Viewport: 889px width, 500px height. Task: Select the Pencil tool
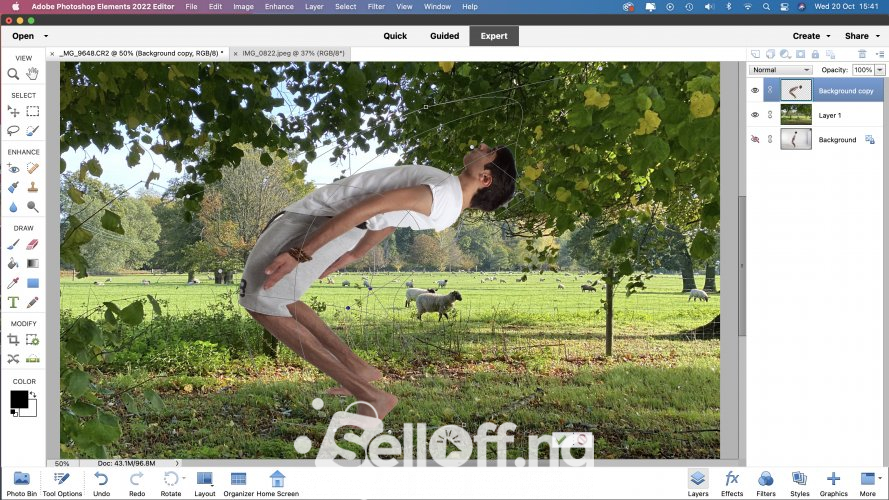[33, 303]
